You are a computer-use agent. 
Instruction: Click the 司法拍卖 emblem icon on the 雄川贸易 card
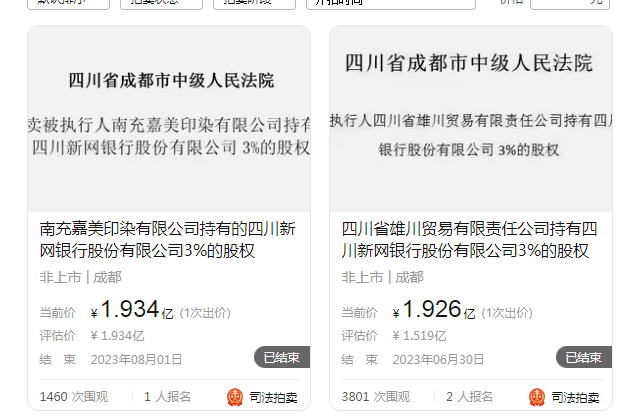tap(537, 397)
